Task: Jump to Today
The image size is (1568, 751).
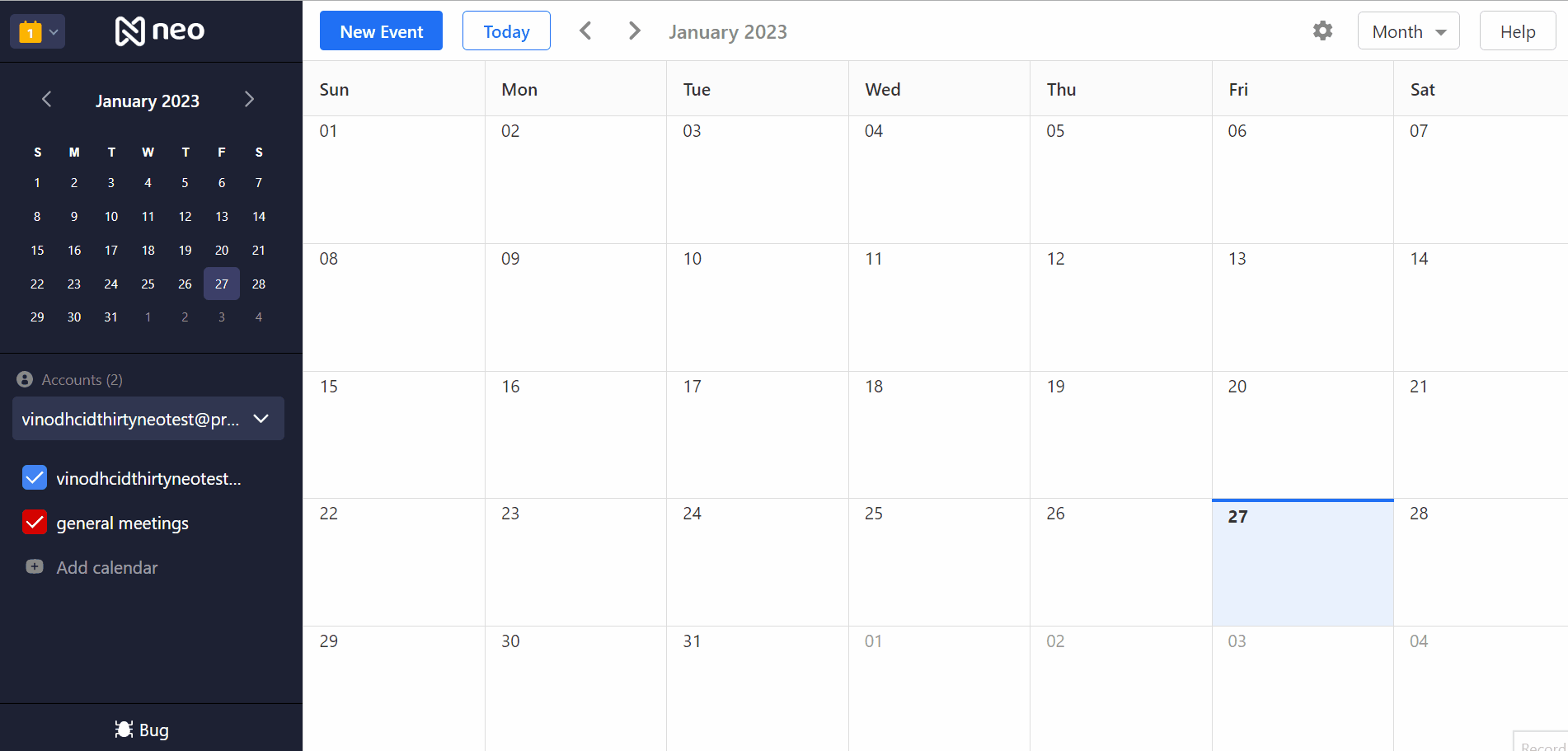Action: (506, 31)
